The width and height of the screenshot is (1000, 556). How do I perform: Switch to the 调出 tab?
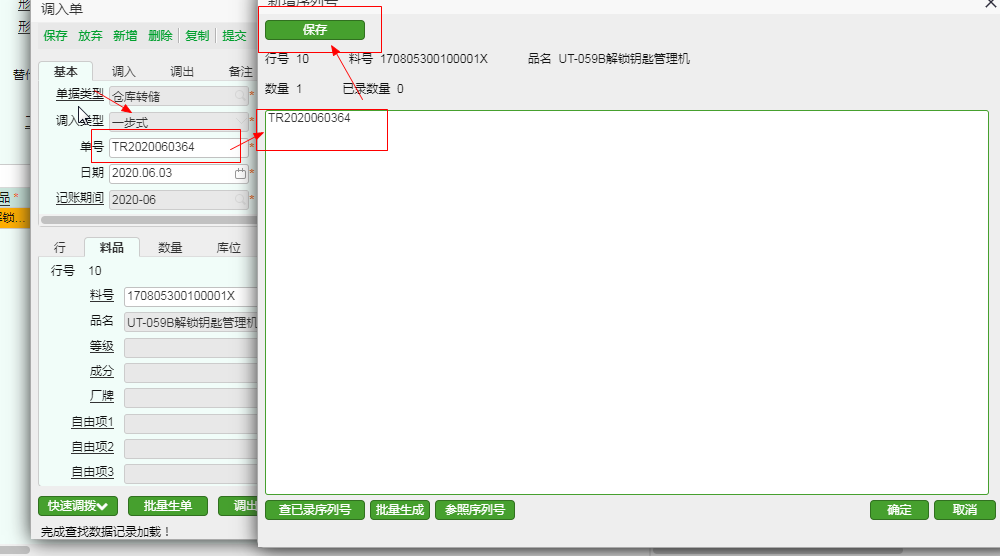(x=182, y=72)
